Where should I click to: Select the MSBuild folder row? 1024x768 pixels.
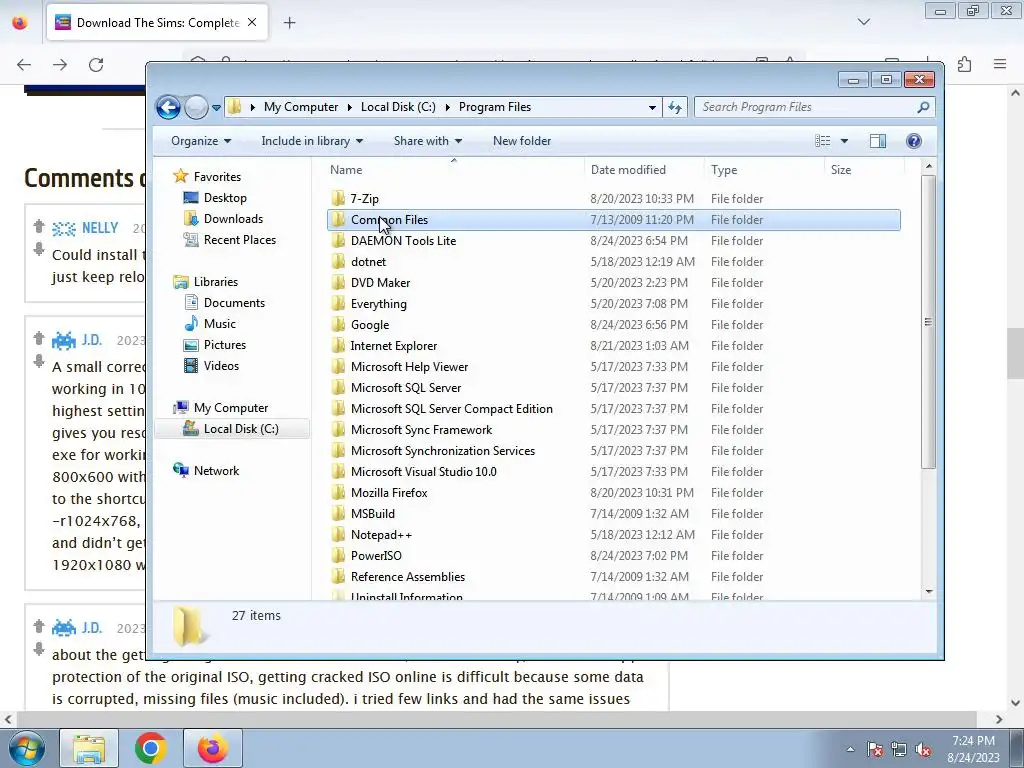[613, 514]
